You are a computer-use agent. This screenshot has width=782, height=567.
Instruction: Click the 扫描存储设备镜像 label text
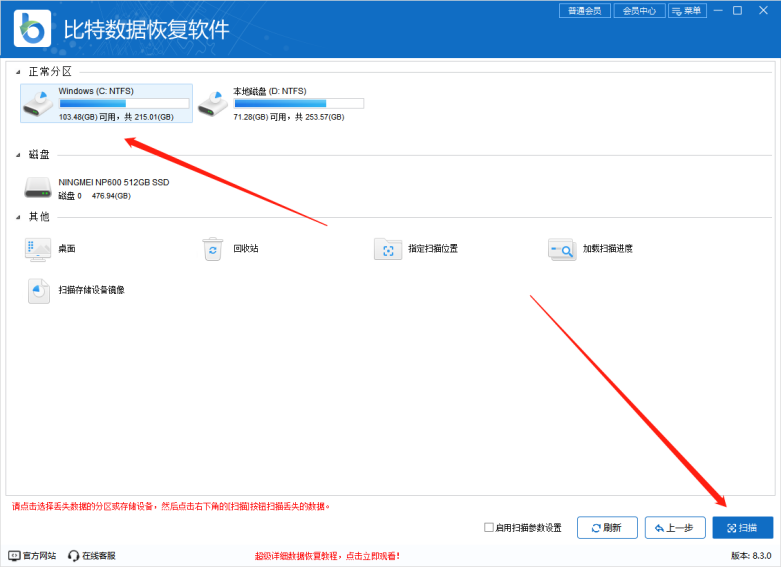point(92,290)
